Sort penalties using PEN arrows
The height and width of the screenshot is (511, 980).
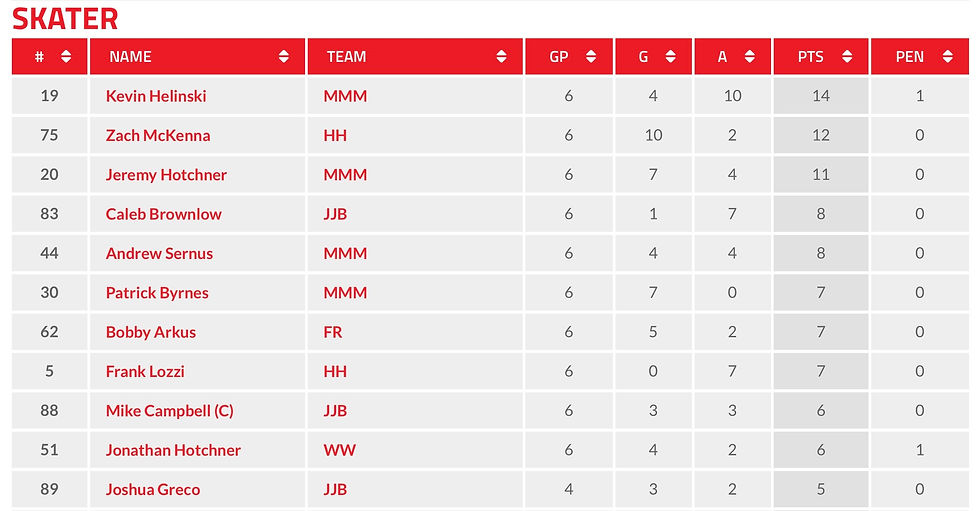tap(948, 57)
